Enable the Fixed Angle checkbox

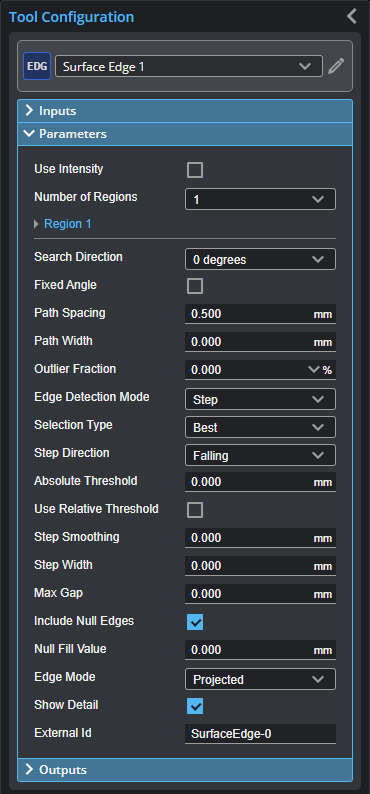(x=195, y=286)
